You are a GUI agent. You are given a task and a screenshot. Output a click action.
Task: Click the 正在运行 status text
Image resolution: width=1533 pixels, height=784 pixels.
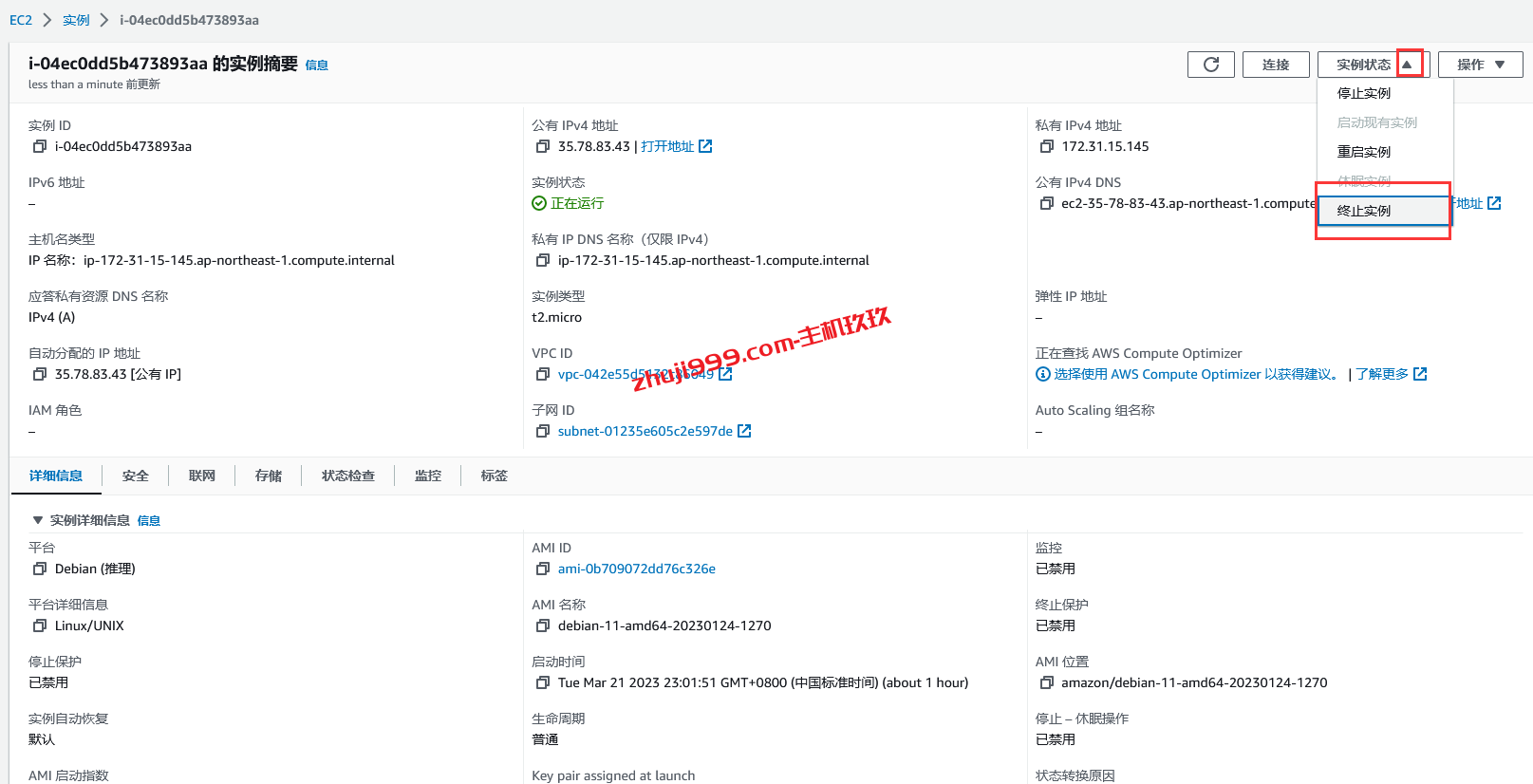click(577, 203)
